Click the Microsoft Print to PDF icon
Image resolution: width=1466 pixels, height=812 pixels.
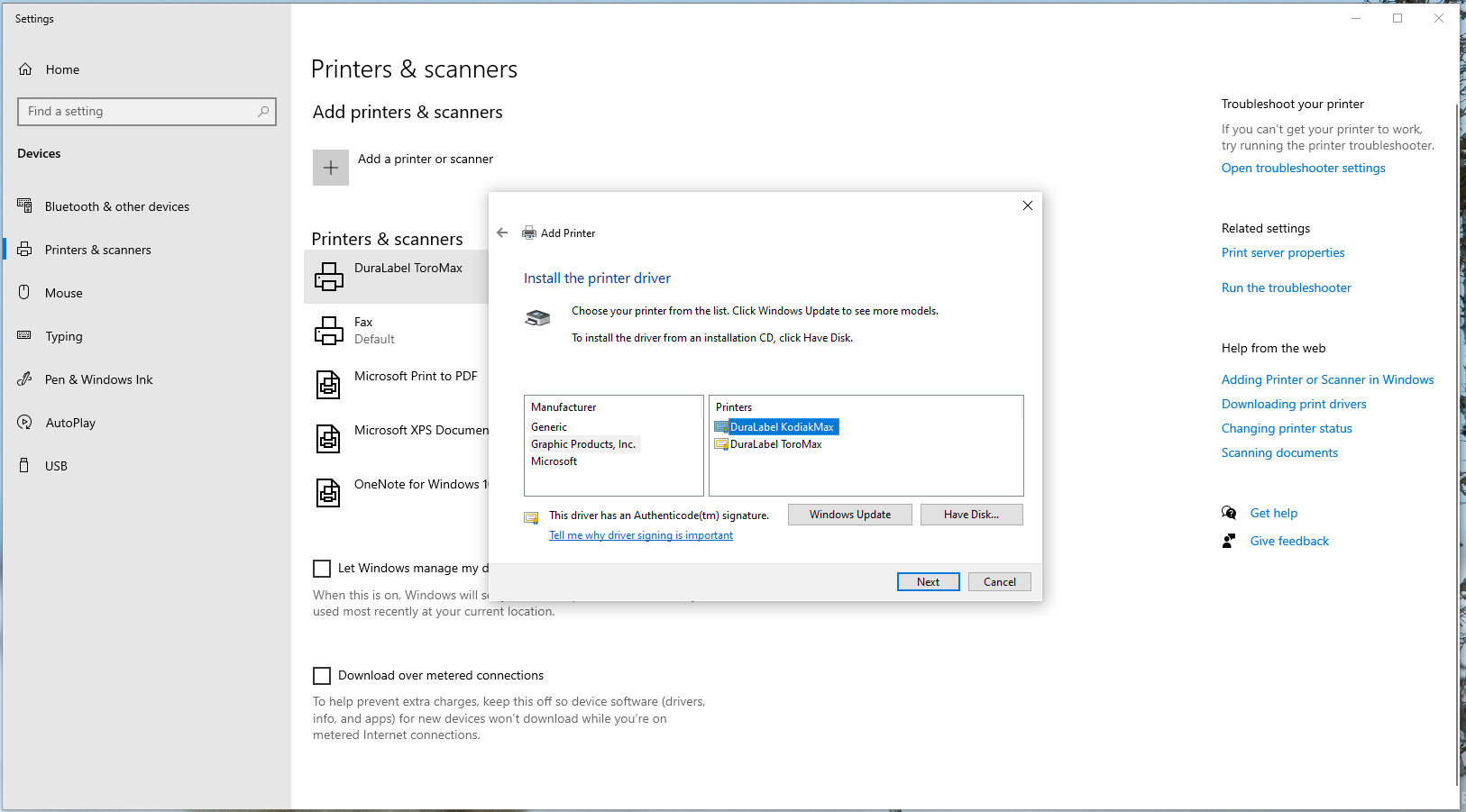[x=328, y=385]
